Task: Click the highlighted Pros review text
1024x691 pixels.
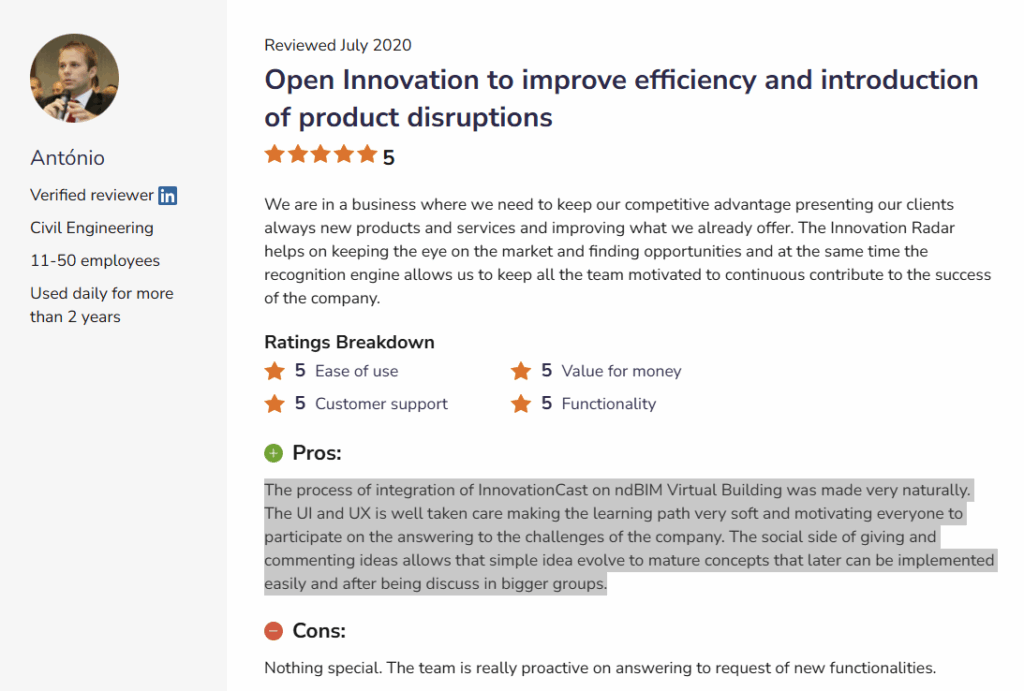Action: point(629,537)
